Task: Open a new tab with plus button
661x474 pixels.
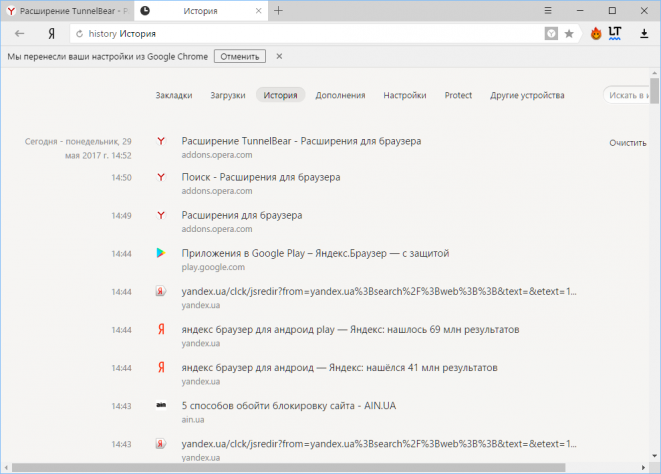Action: (x=279, y=11)
